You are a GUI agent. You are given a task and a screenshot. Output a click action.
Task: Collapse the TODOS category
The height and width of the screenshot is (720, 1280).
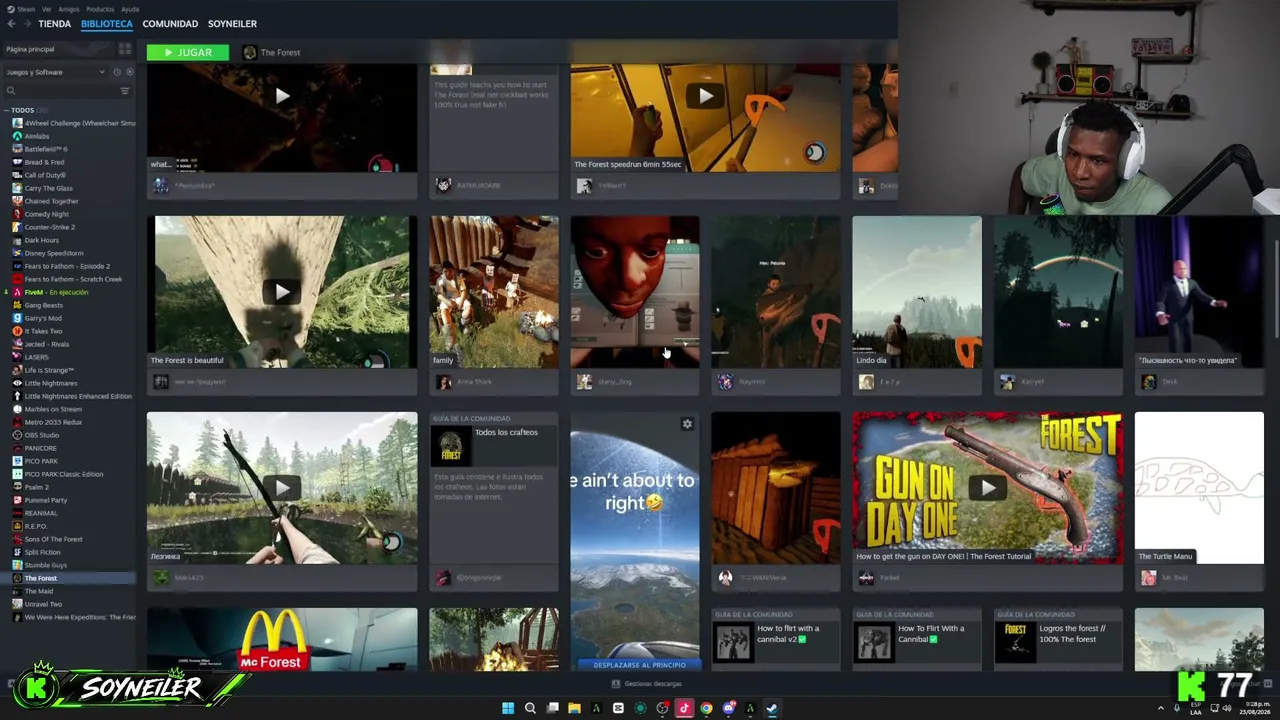coord(6,110)
